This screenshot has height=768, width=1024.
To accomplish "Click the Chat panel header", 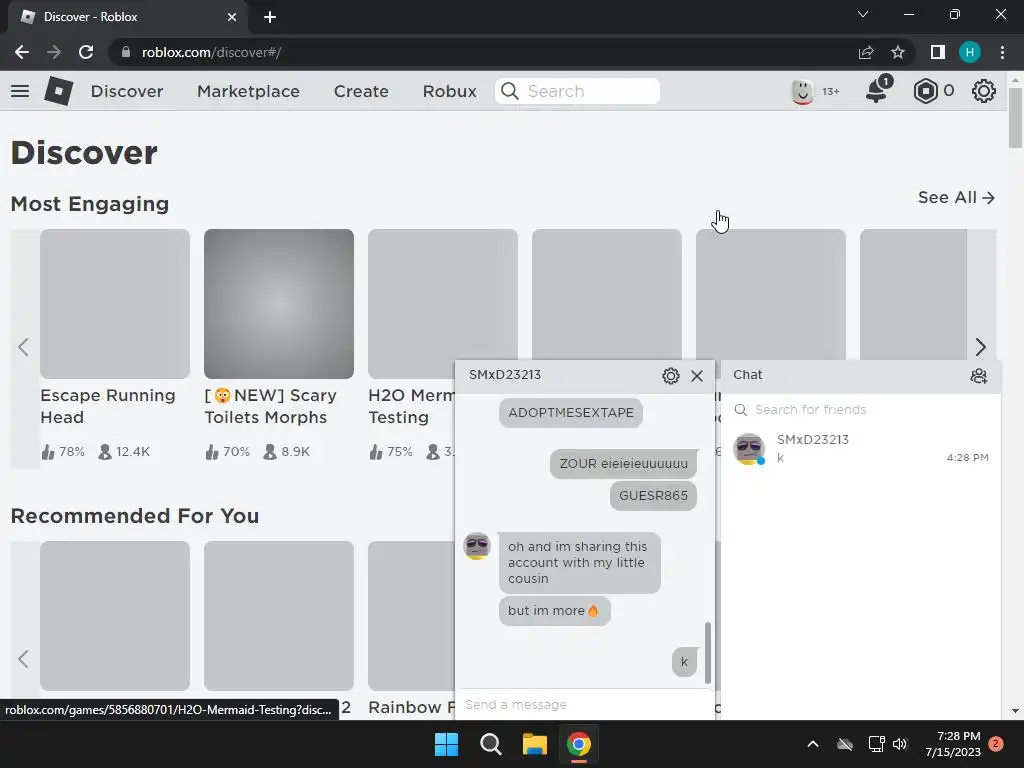I will [x=861, y=376].
